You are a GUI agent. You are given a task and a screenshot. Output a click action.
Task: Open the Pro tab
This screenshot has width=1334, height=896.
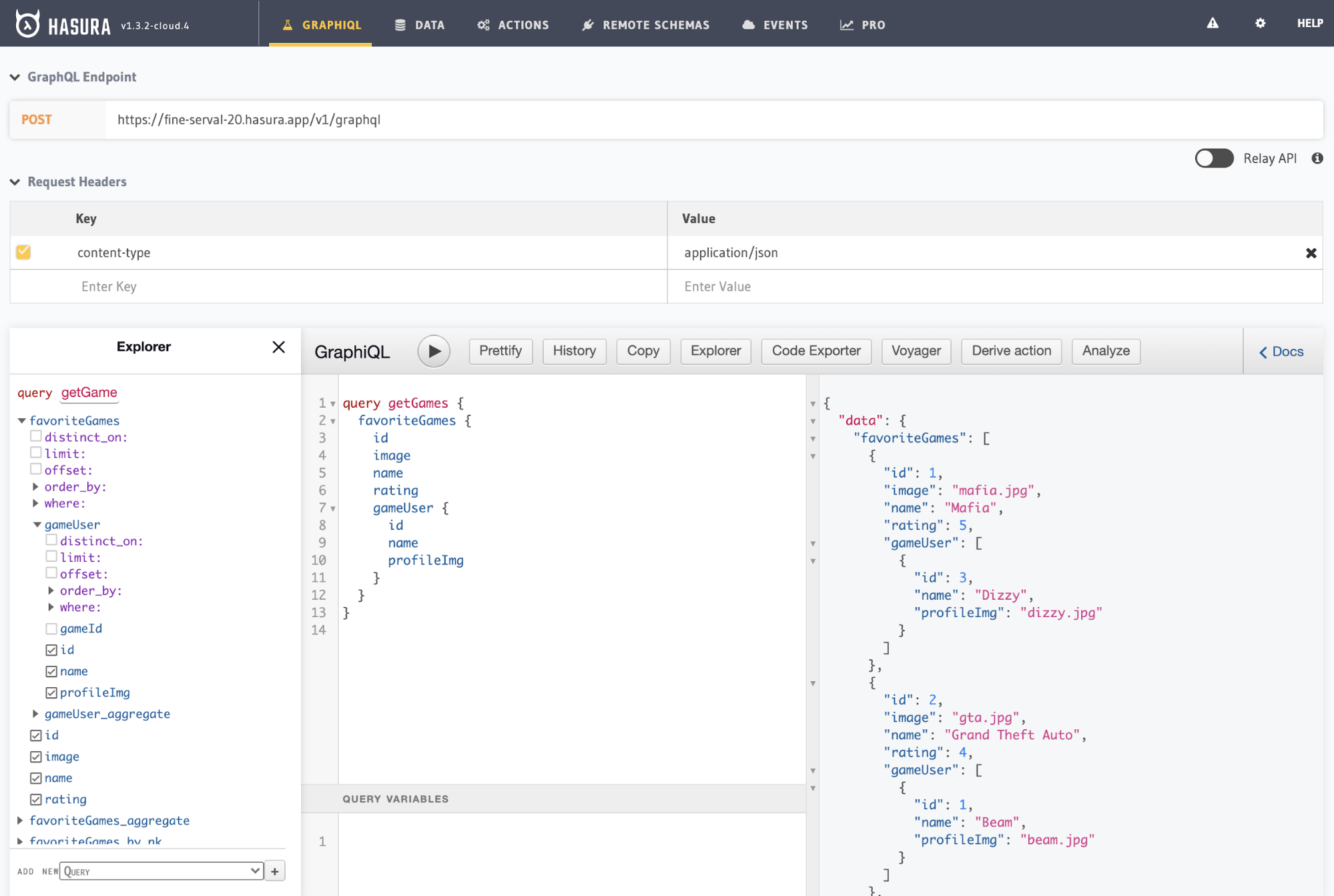pos(862,25)
